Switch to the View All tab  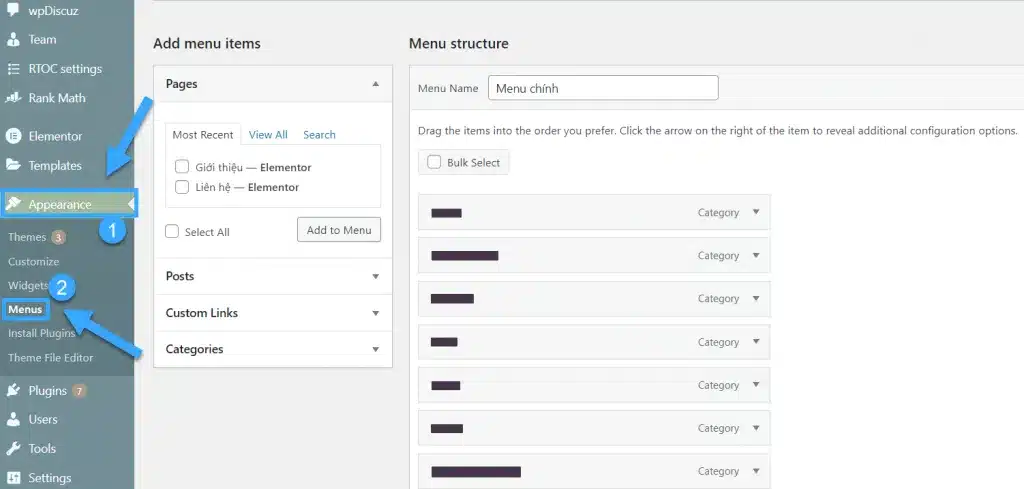coord(268,134)
